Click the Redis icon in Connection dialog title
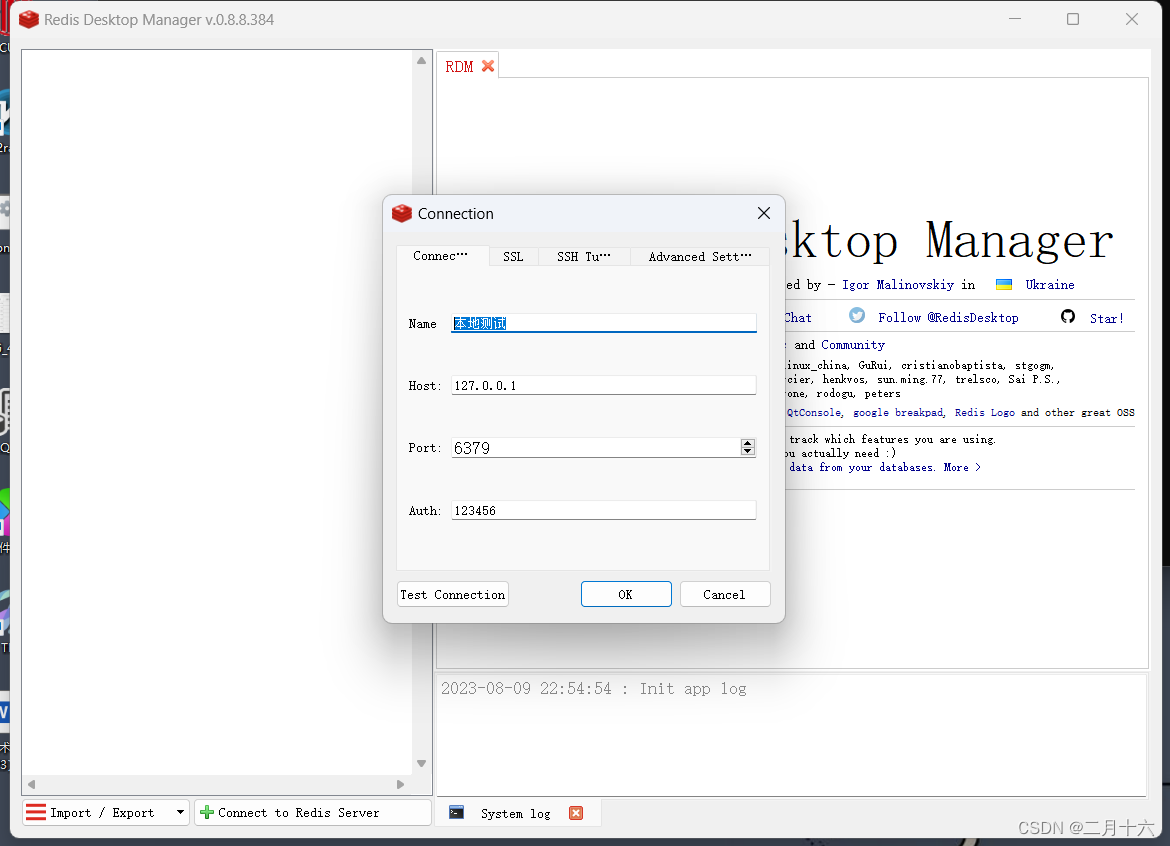This screenshot has width=1170, height=846. 402,213
